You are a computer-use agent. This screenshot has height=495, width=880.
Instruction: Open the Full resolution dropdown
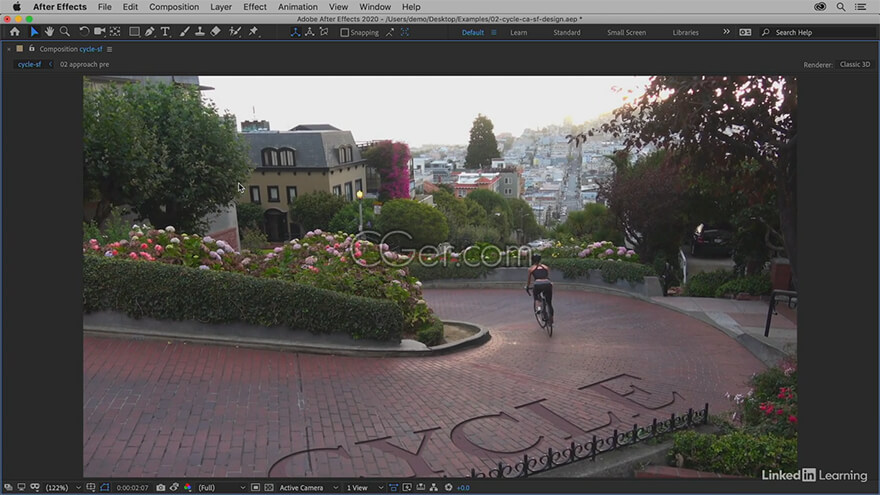pos(222,488)
